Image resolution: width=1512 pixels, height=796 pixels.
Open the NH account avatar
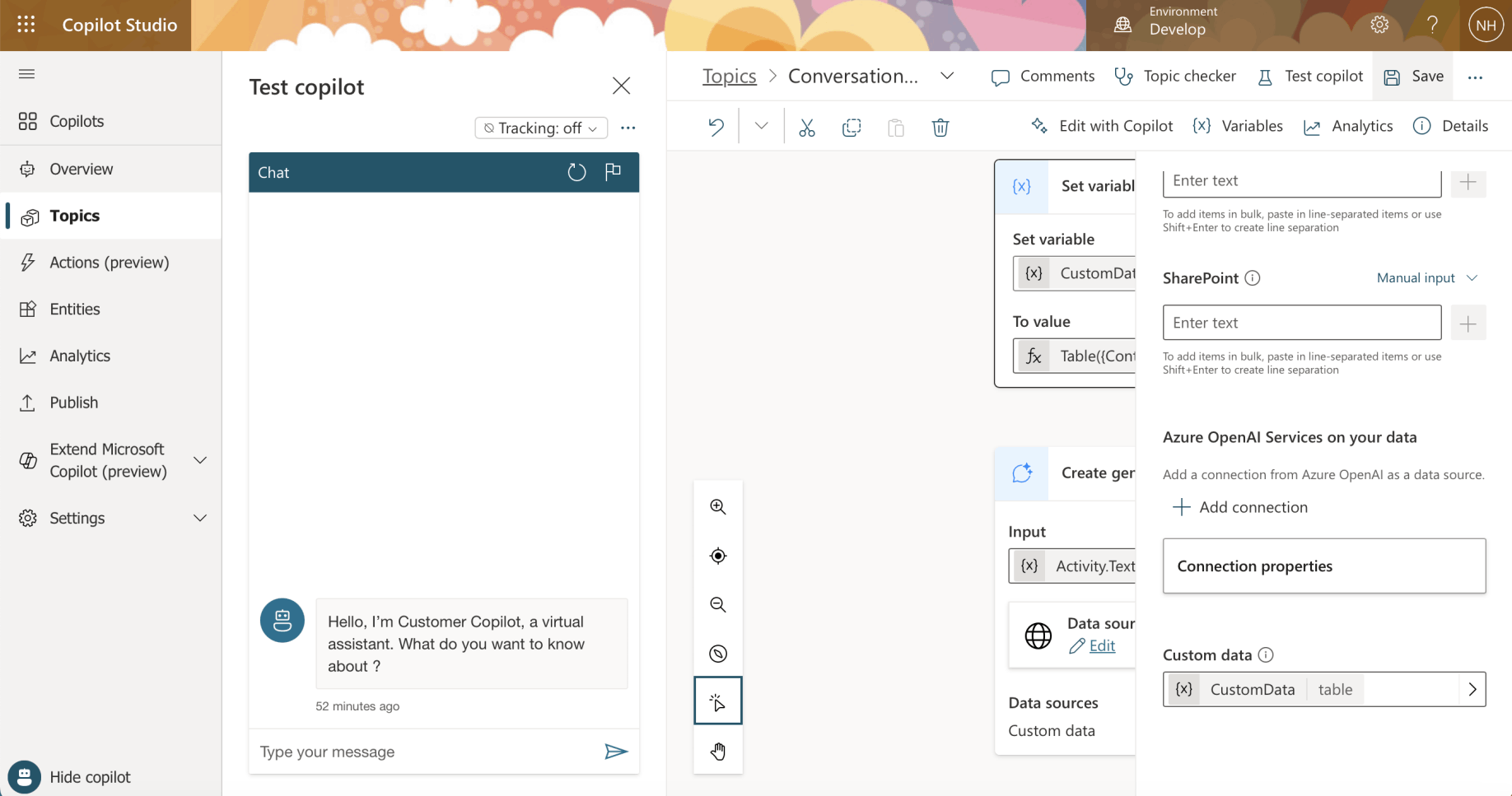pyautogui.click(x=1486, y=25)
